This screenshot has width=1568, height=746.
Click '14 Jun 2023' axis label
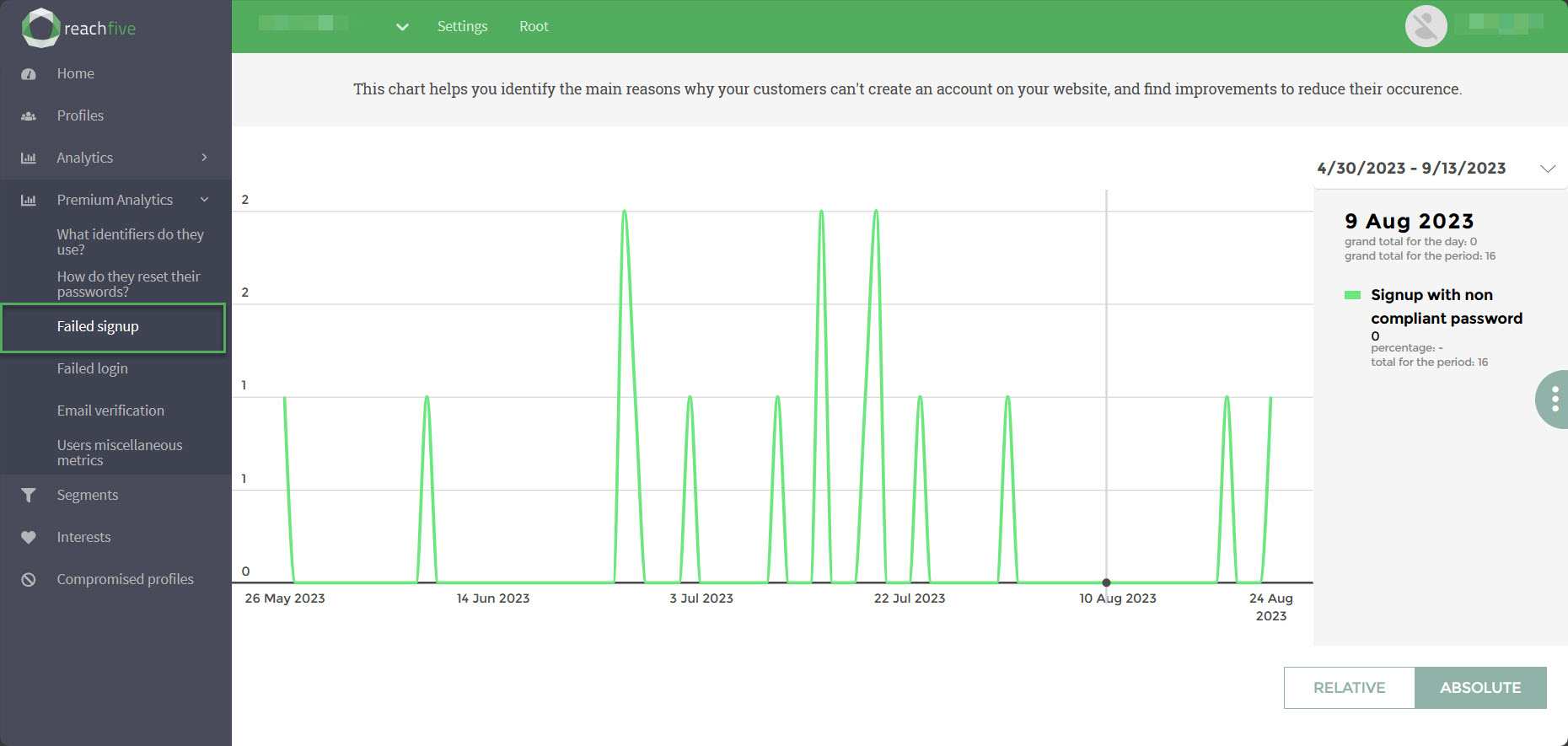tap(493, 598)
